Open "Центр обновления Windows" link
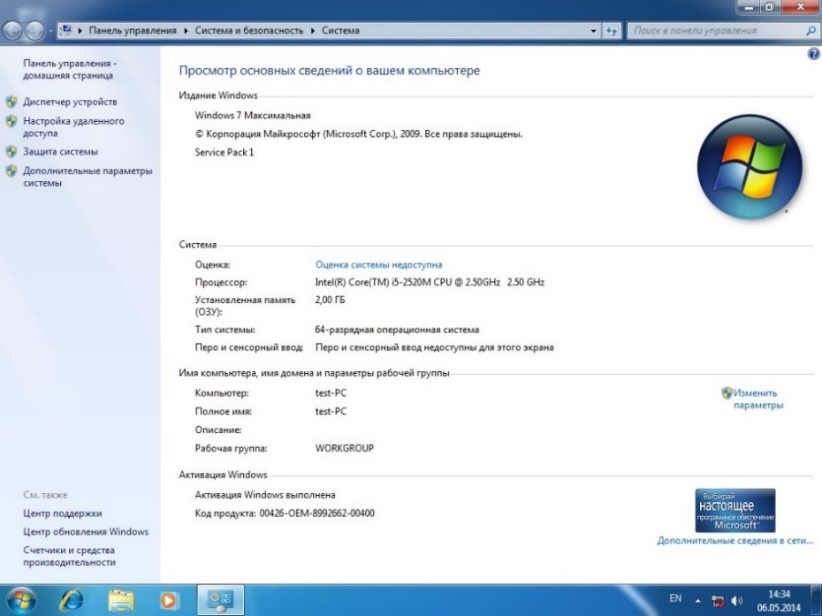The width and height of the screenshot is (822, 616). 86,532
